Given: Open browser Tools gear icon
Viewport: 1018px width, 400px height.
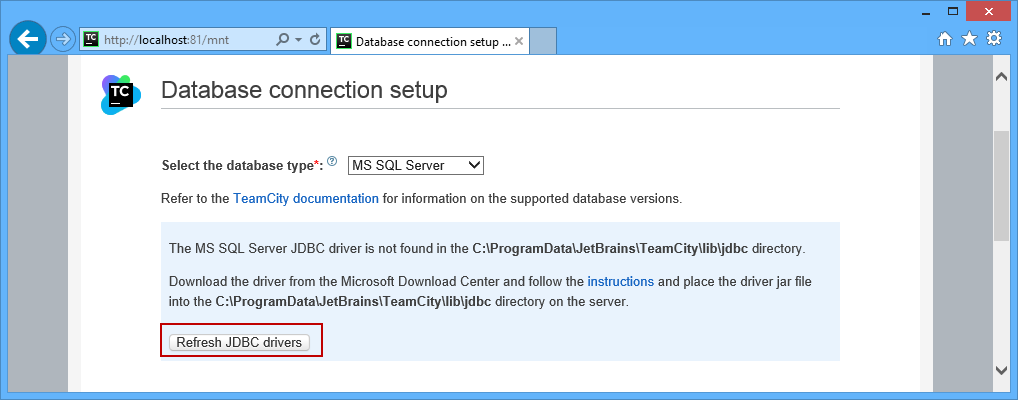Looking at the screenshot, I should (993, 39).
